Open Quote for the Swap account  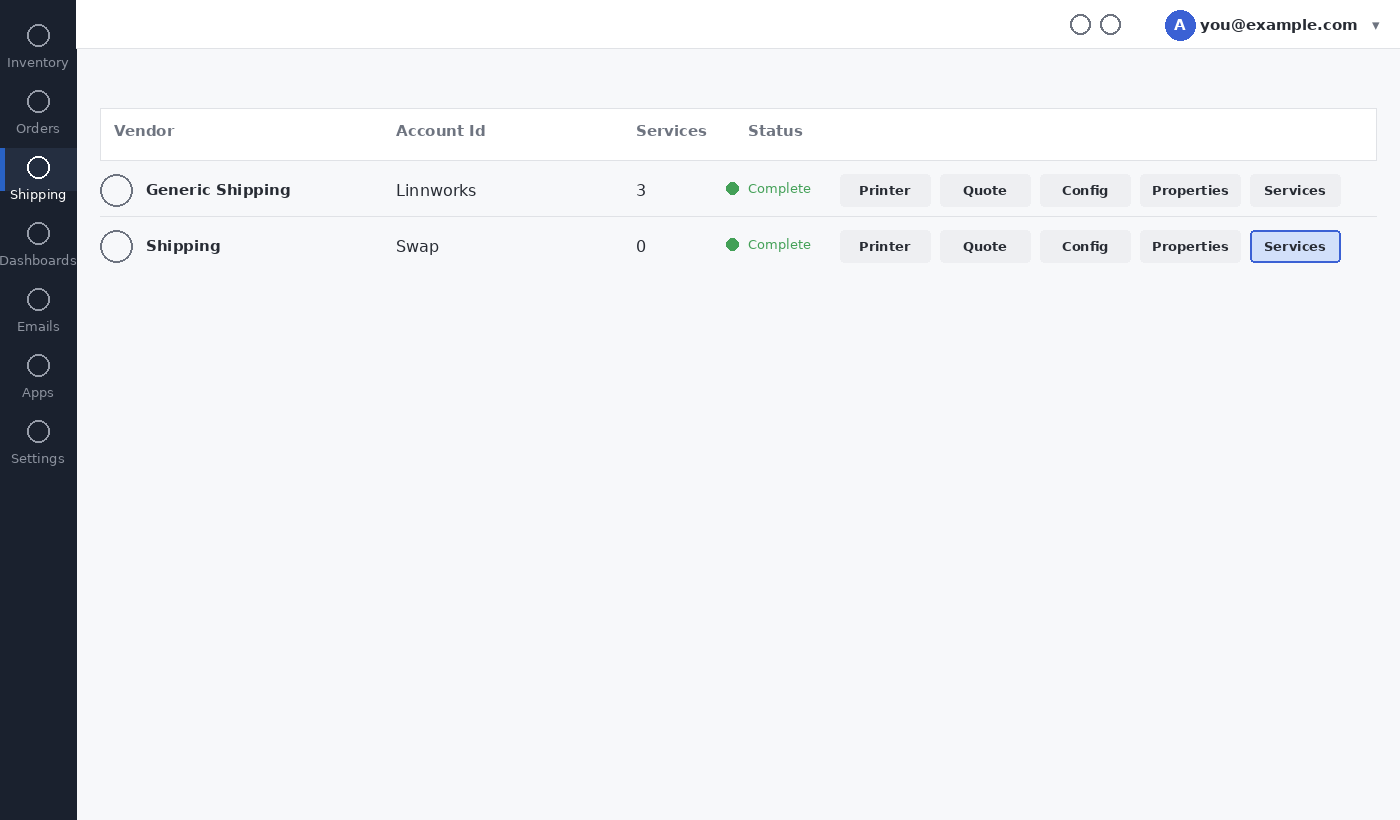pyautogui.click(x=985, y=246)
